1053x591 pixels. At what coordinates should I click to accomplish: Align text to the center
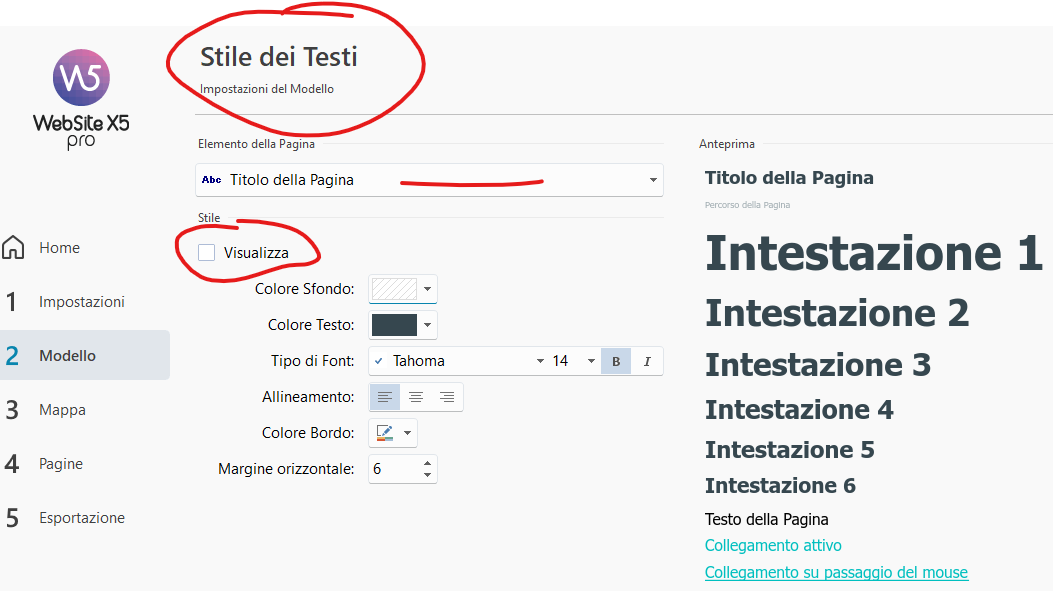coord(416,397)
